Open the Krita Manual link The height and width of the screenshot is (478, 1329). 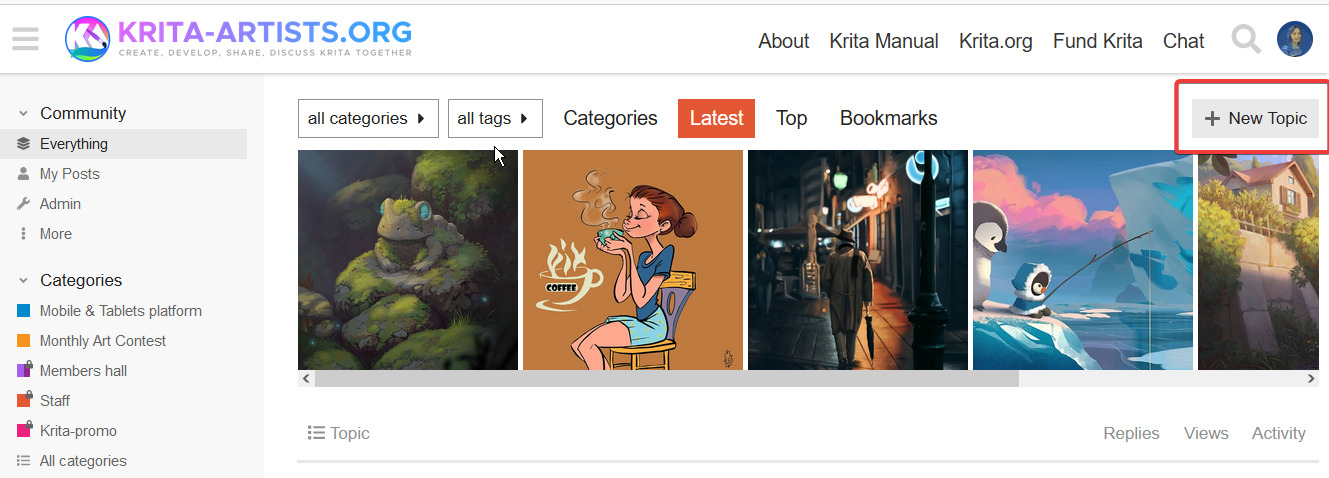(883, 41)
